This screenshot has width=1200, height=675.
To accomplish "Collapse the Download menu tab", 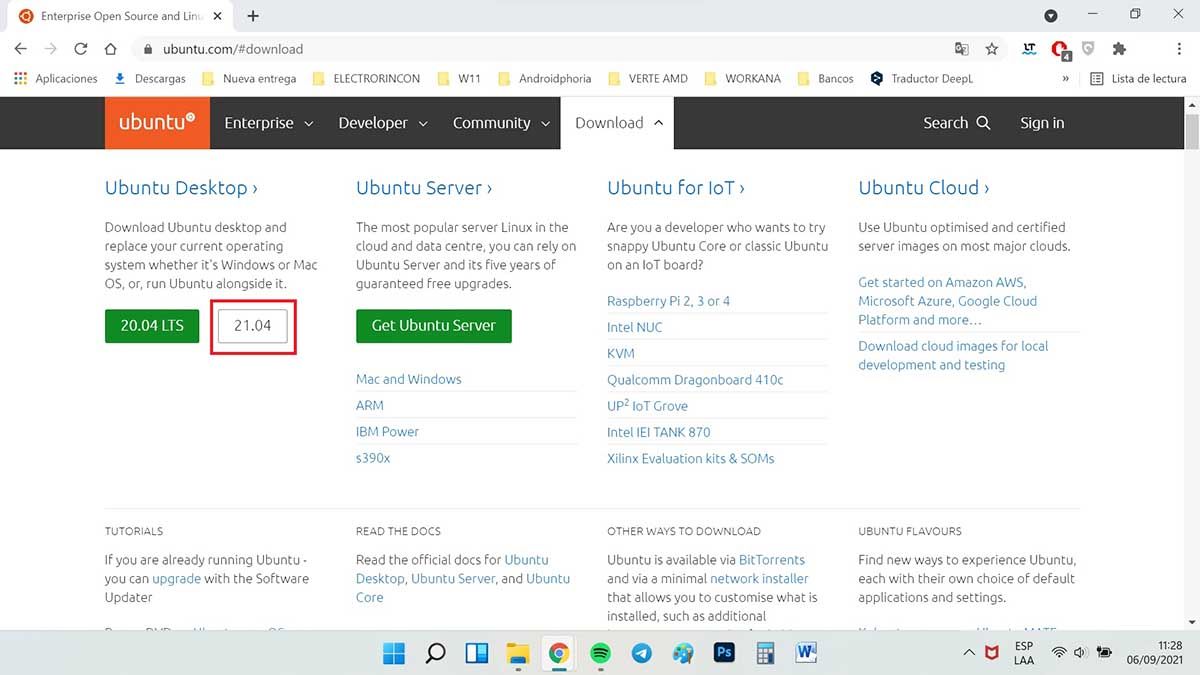I will click(x=618, y=123).
